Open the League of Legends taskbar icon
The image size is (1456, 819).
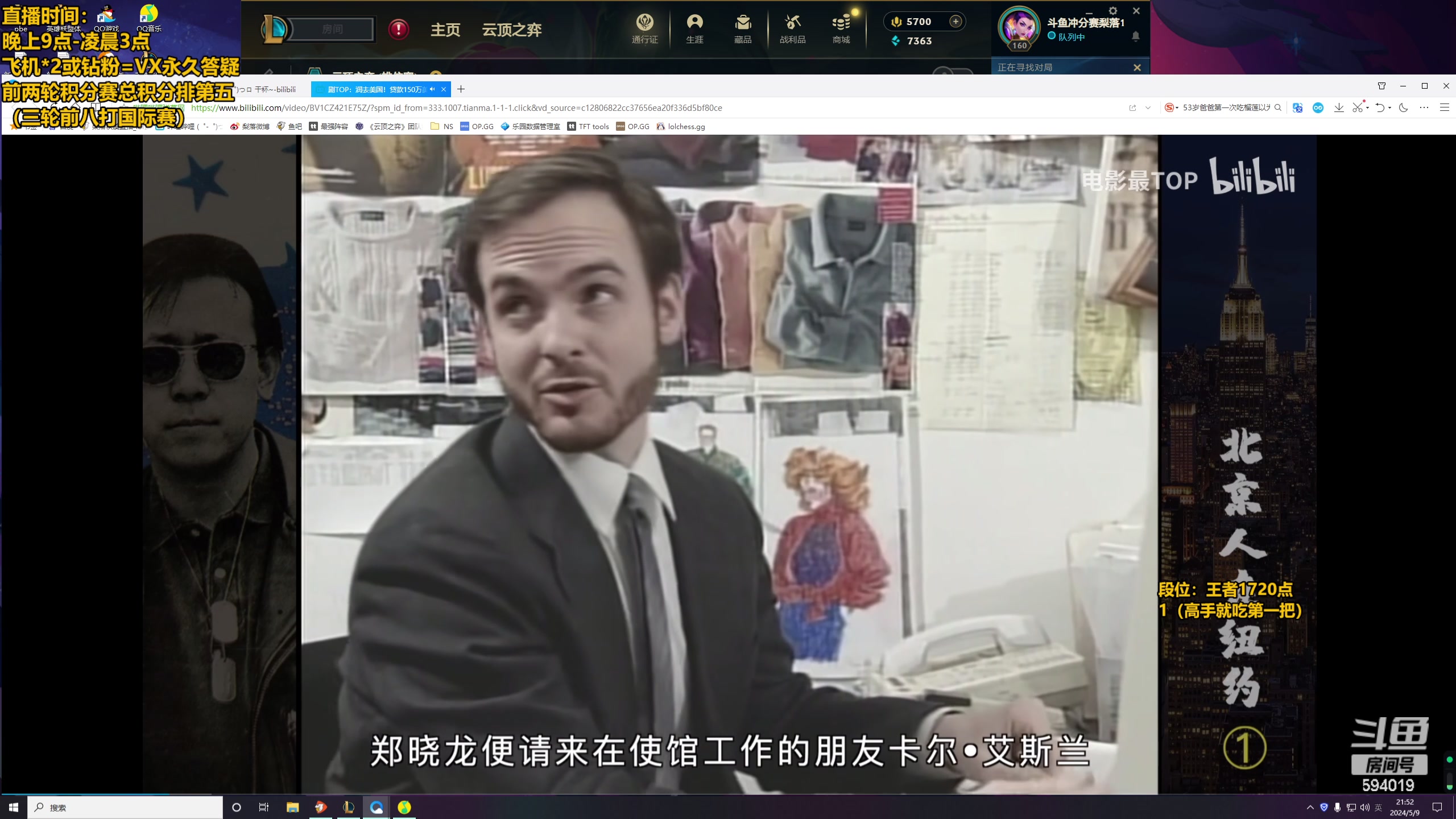tap(348, 807)
